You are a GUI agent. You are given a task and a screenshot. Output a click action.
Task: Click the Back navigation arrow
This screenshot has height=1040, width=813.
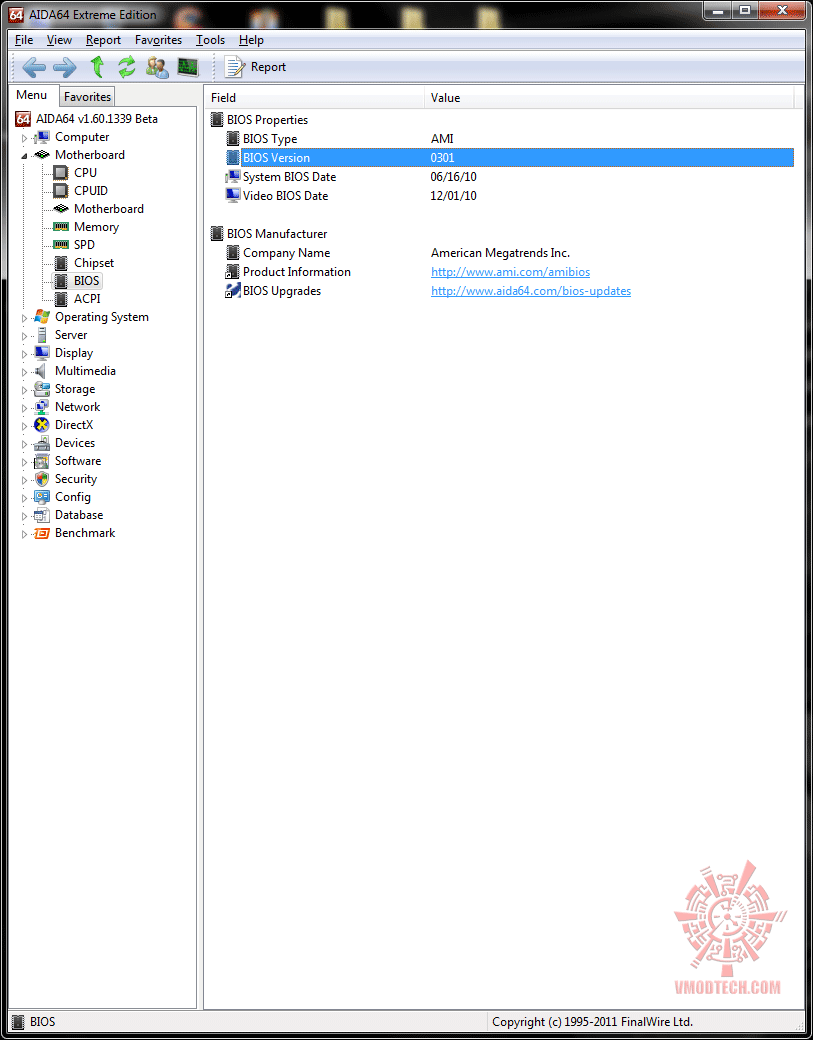click(34, 67)
